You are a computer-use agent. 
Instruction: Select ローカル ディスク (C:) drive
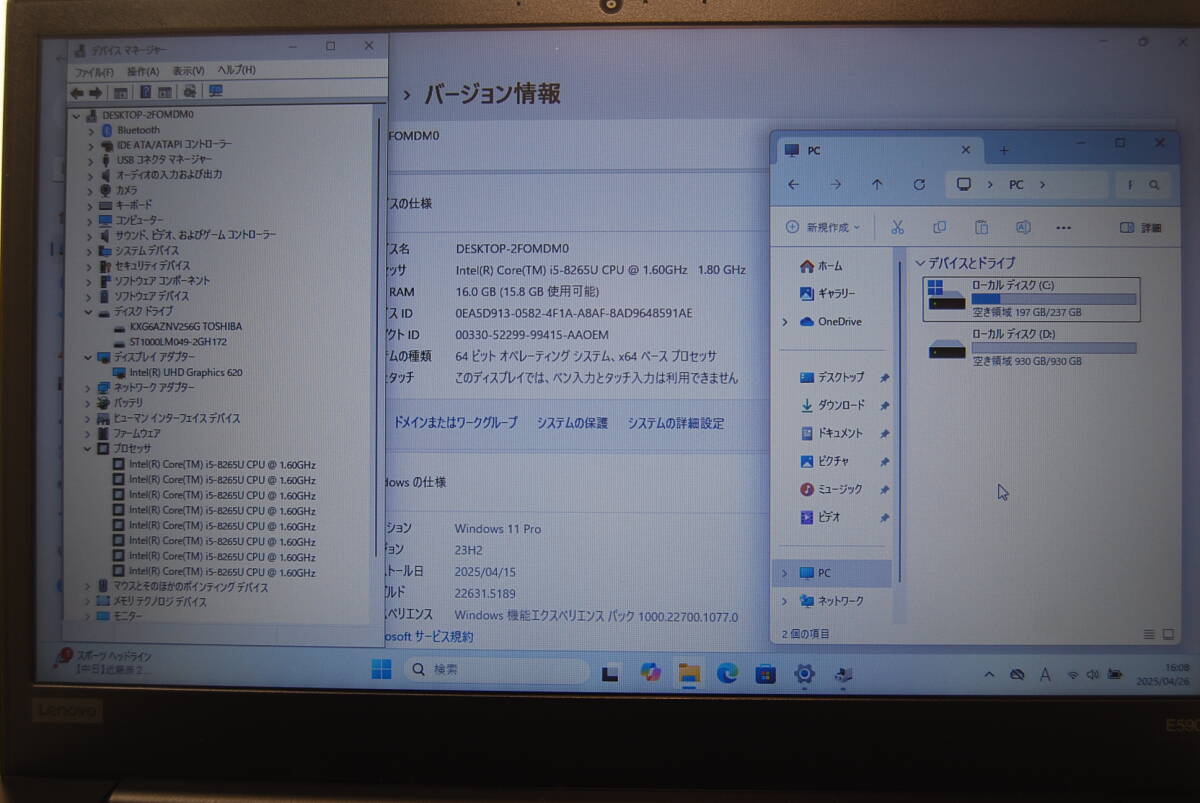[x=1031, y=299]
